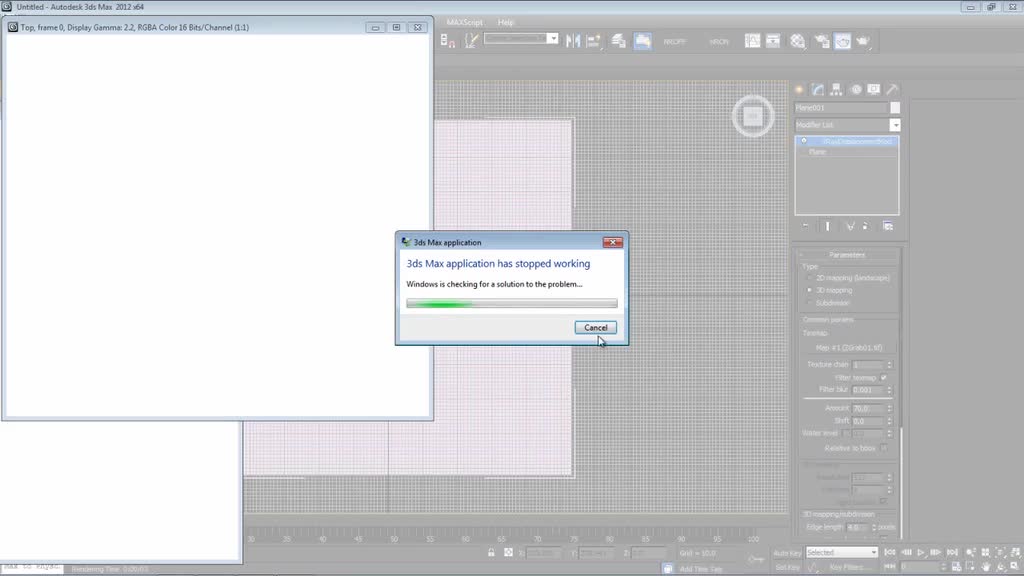Open the Manage Layers dialog
The height and width of the screenshot is (576, 1024).
point(618,41)
